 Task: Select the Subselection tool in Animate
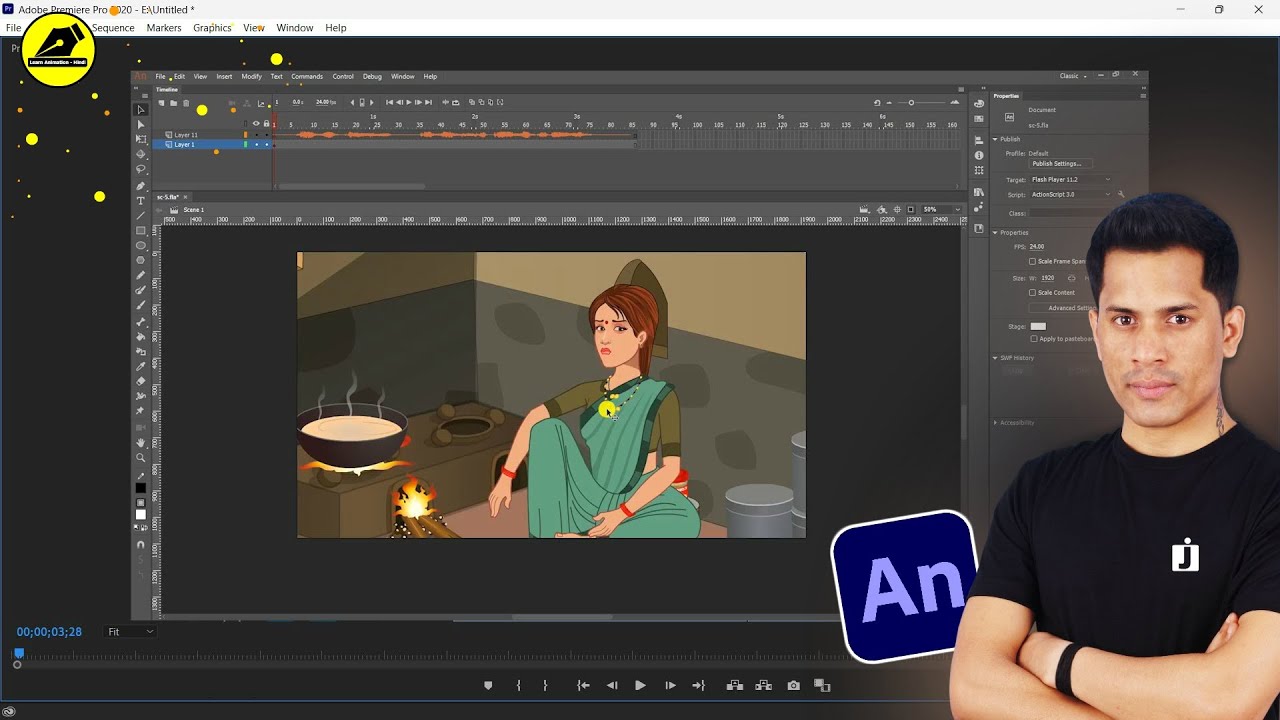pyautogui.click(x=141, y=125)
